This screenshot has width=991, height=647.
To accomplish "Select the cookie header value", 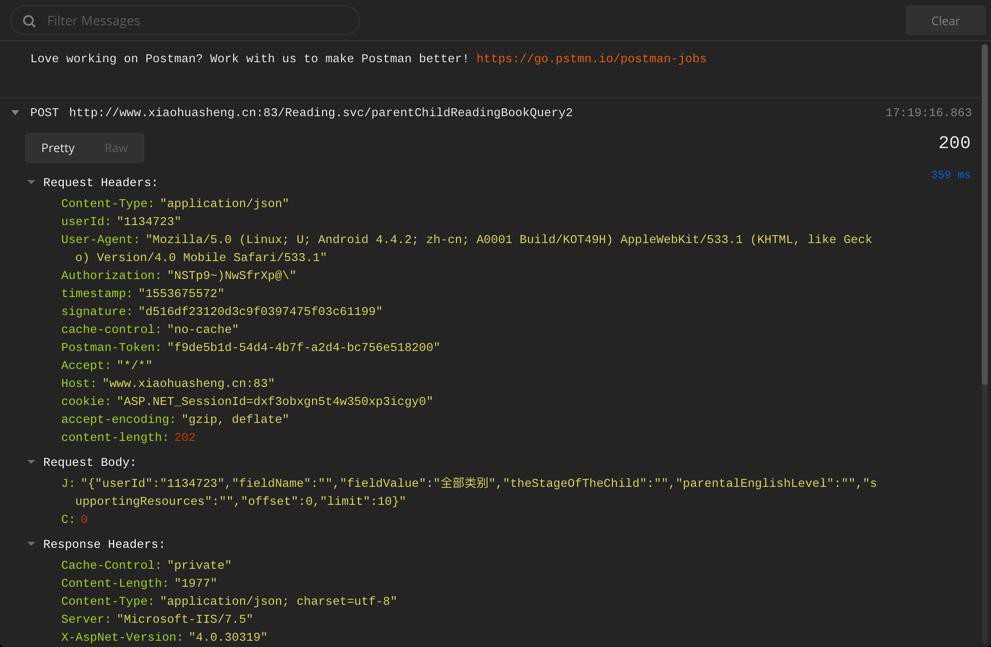I will [275, 402].
